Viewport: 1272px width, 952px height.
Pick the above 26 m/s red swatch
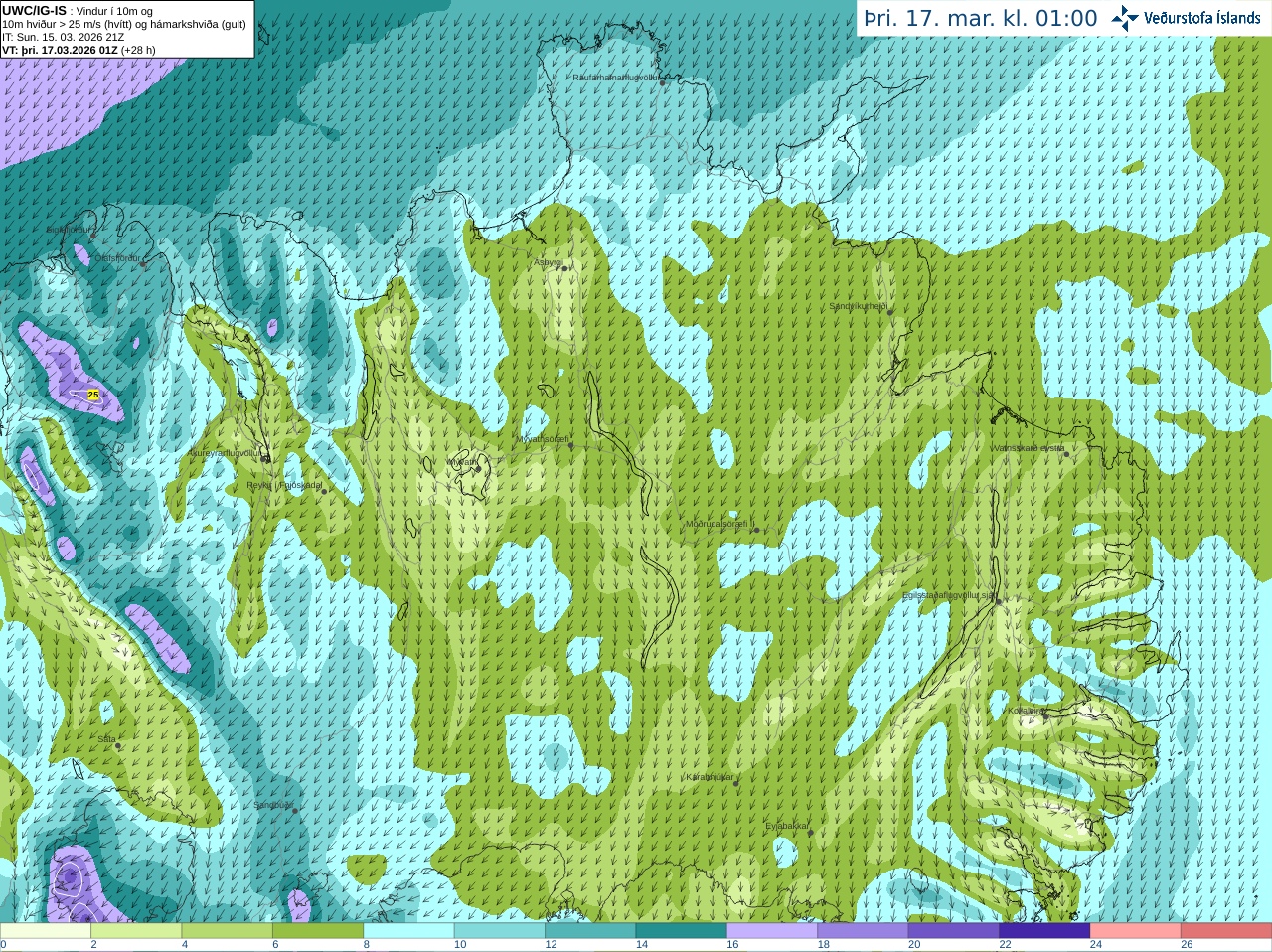coord(1226,931)
